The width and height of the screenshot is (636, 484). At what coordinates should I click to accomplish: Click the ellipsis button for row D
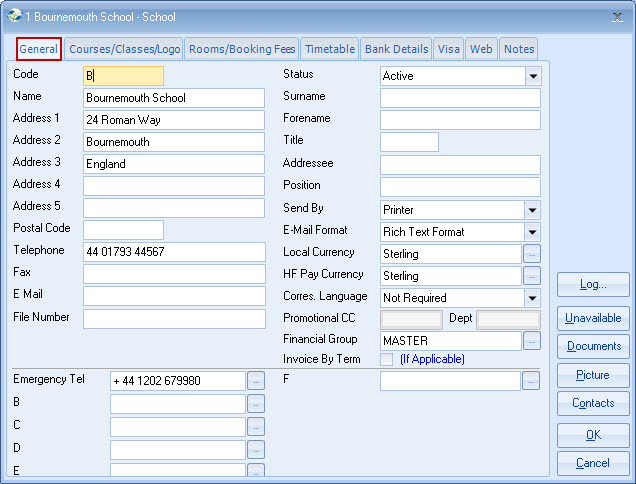pyautogui.click(x=256, y=450)
